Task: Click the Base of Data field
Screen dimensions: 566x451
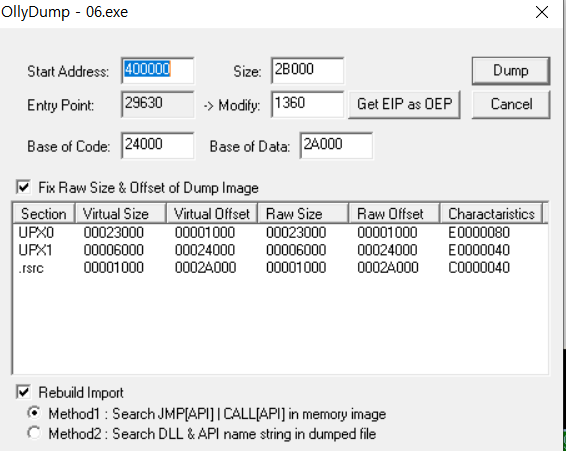Action: [336, 146]
